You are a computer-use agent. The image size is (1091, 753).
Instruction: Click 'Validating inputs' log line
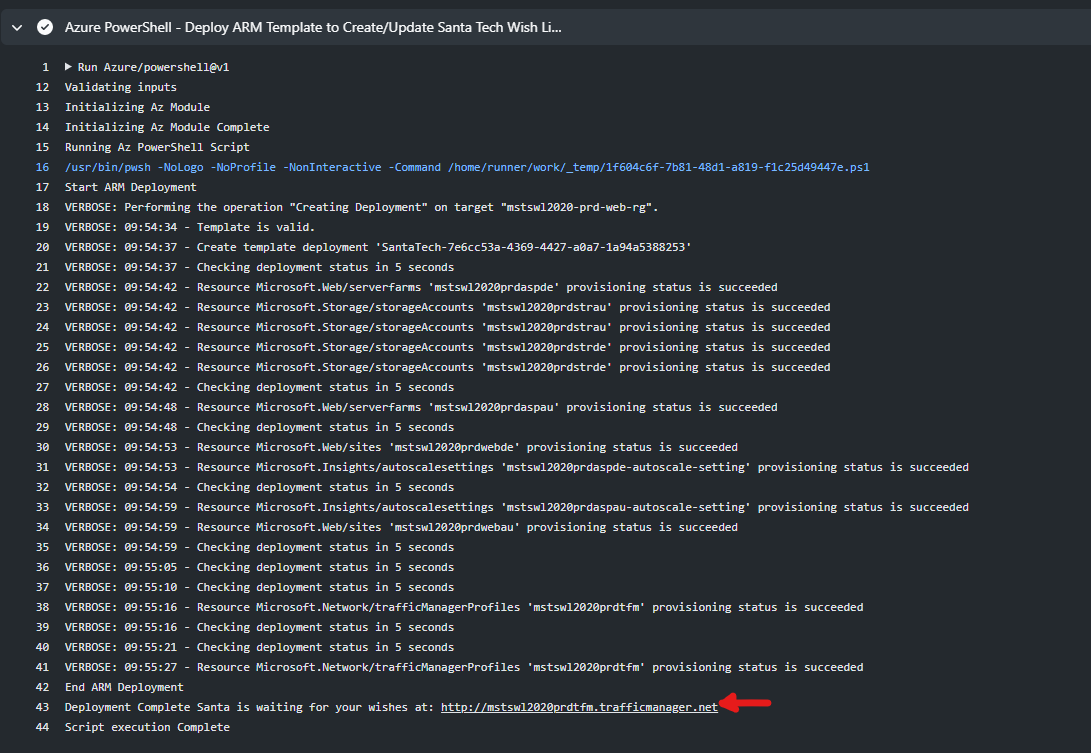(120, 88)
